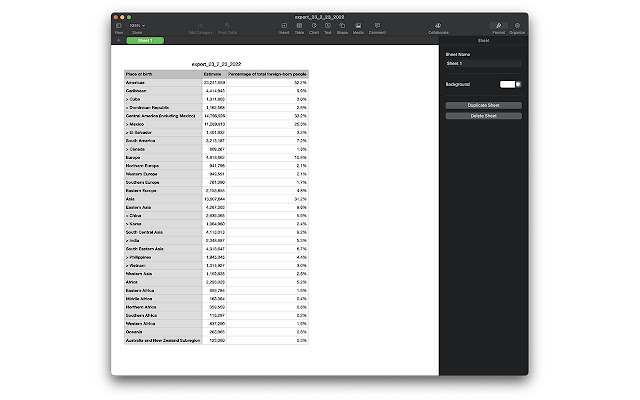Select the '> Dominican Republic' cell
Screen dimensions: 640x400
coord(163,107)
